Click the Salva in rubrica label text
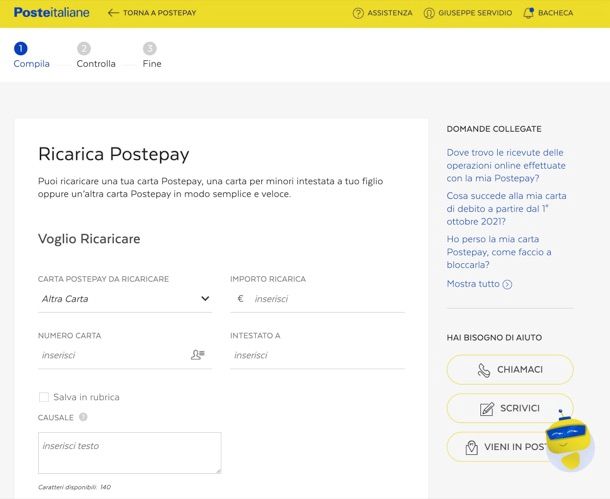Image resolution: width=610 pixels, height=499 pixels. 86,397
